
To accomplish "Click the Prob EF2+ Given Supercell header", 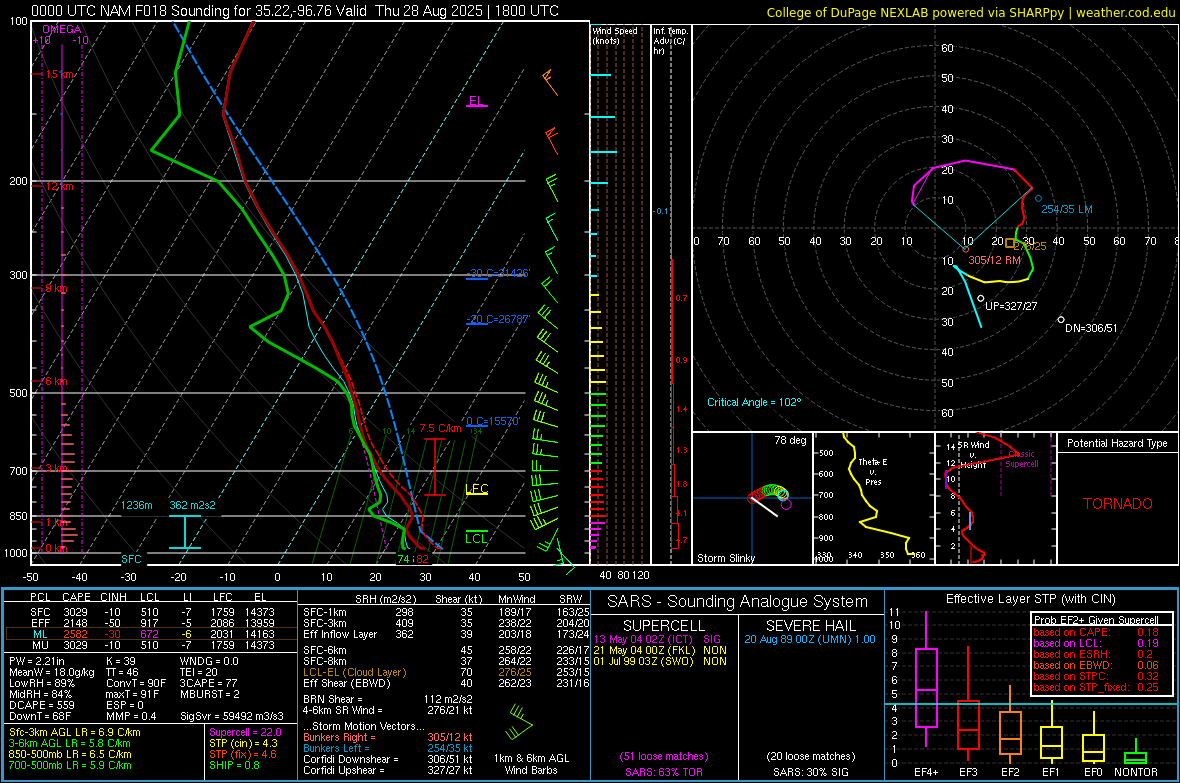I will pyautogui.click(x=1096, y=620).
